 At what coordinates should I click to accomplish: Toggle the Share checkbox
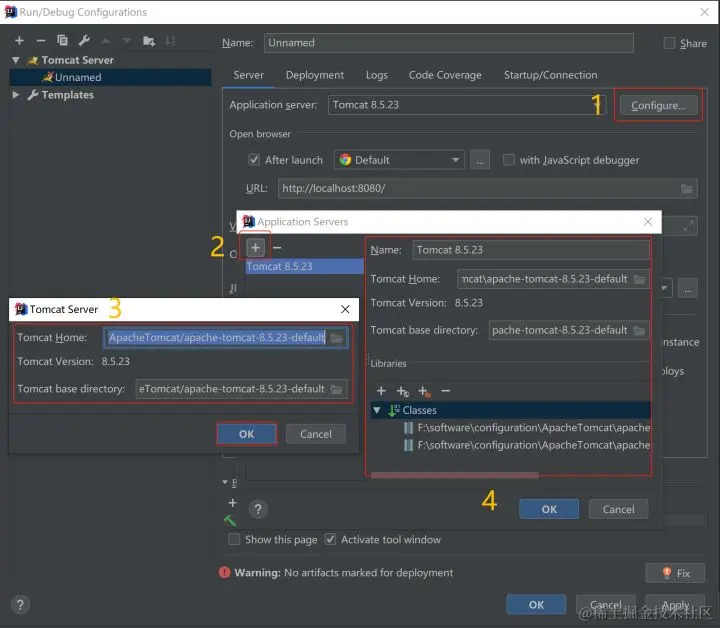coord(669,43)
